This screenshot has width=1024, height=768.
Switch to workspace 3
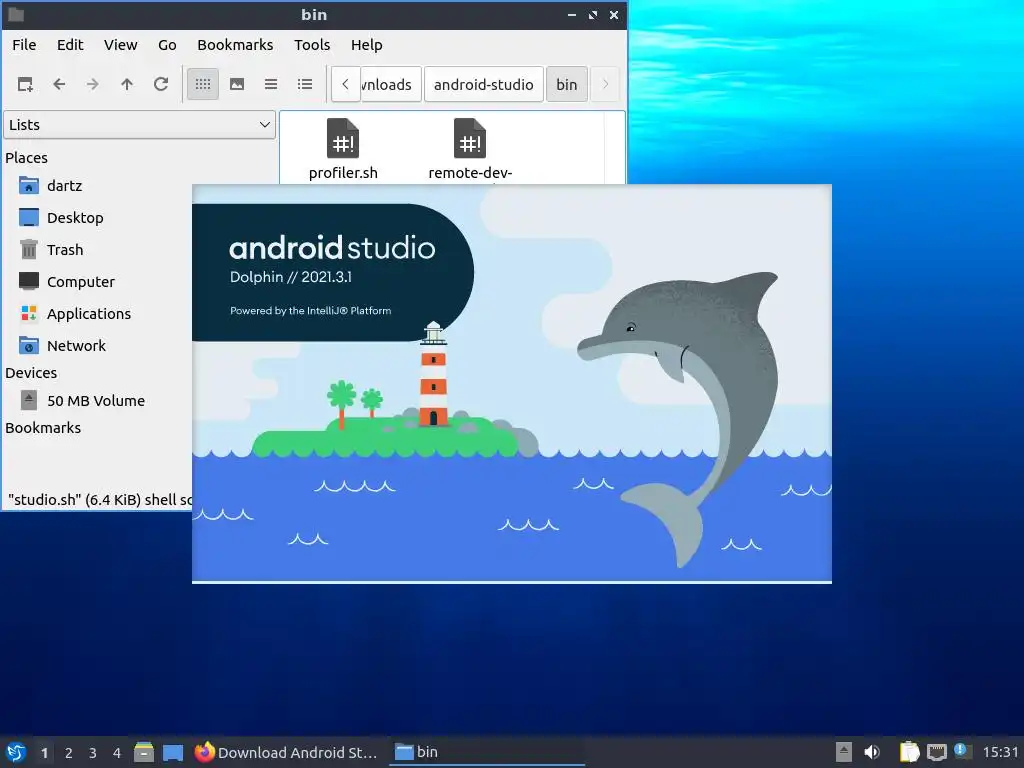(93, 753)
